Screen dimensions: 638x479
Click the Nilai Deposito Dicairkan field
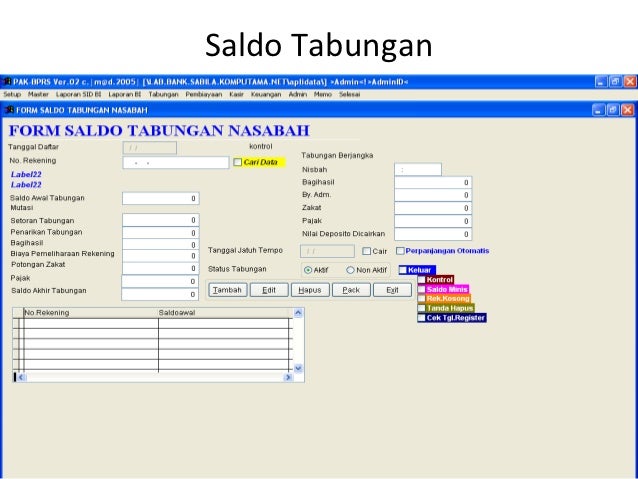pos(433,234)
